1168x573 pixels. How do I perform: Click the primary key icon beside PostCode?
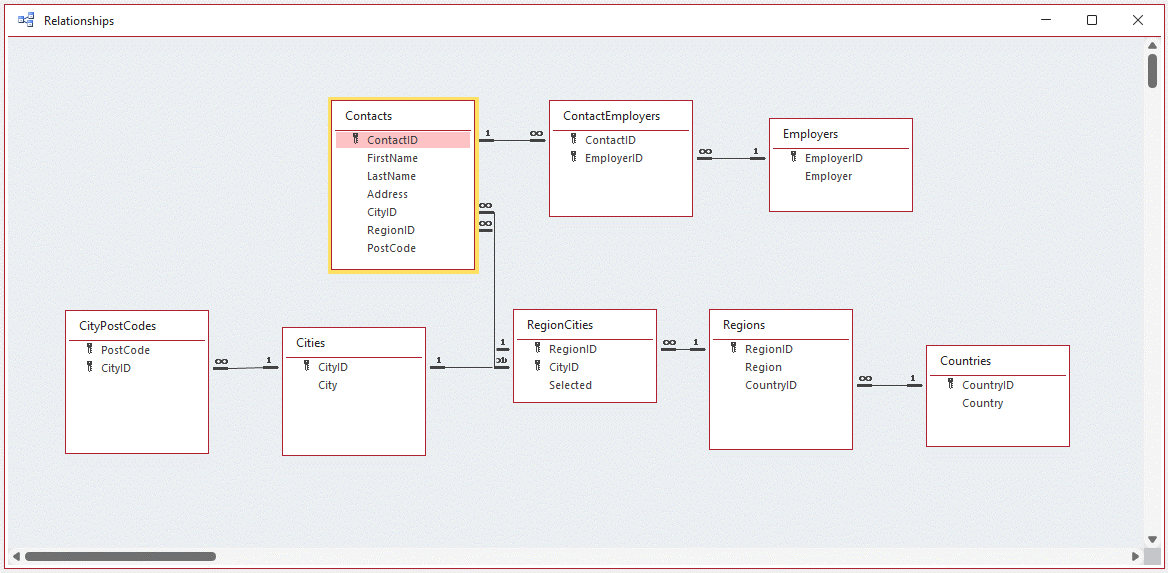90,349
